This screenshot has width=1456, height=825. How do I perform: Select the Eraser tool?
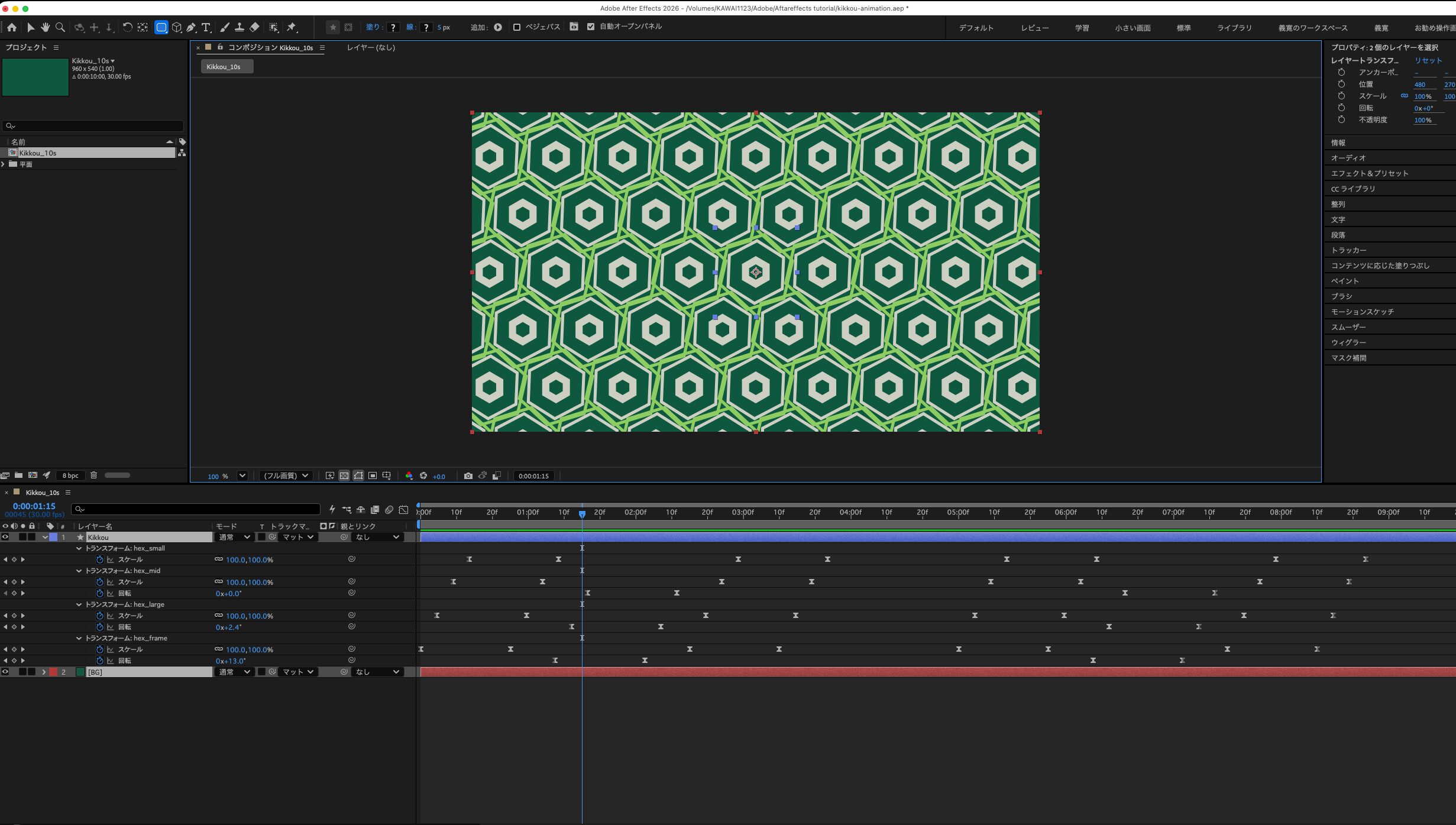click(254, 27)
